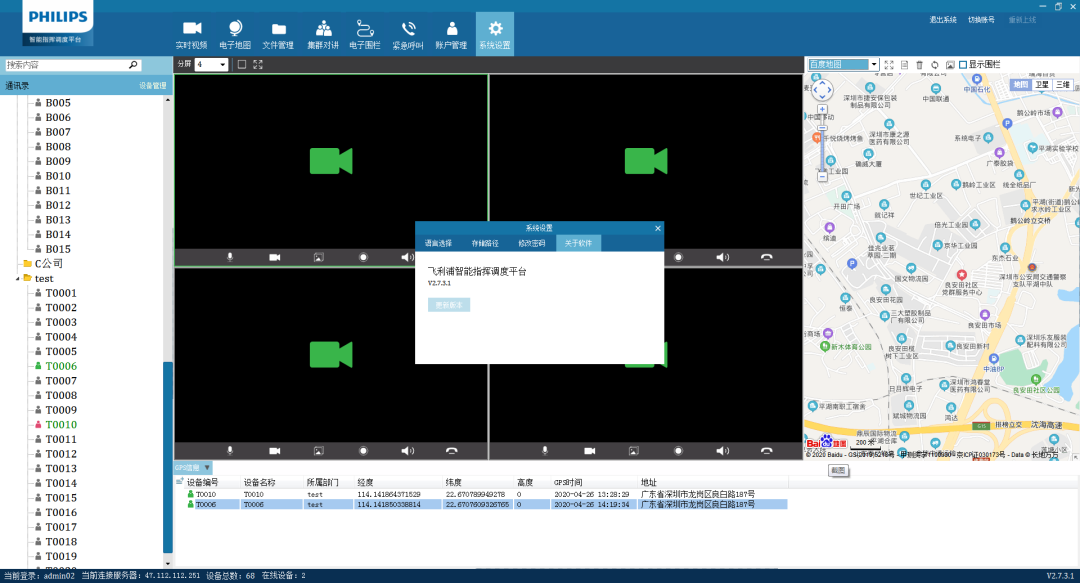Hang up call in top-right video pane
This screenshot has width=1080, height=583.
point(767,257)
